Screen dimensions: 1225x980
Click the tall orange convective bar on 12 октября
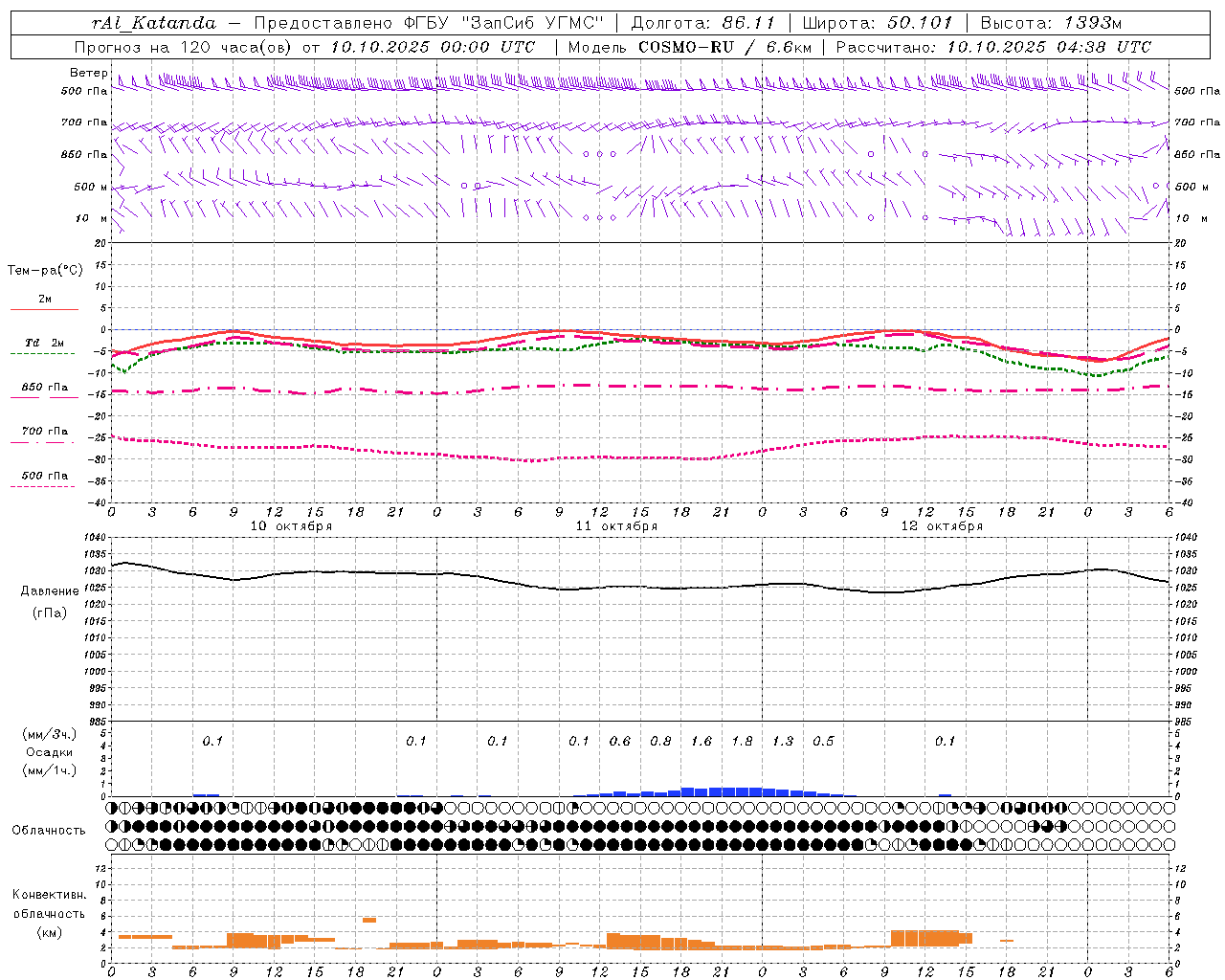(924, 938)
